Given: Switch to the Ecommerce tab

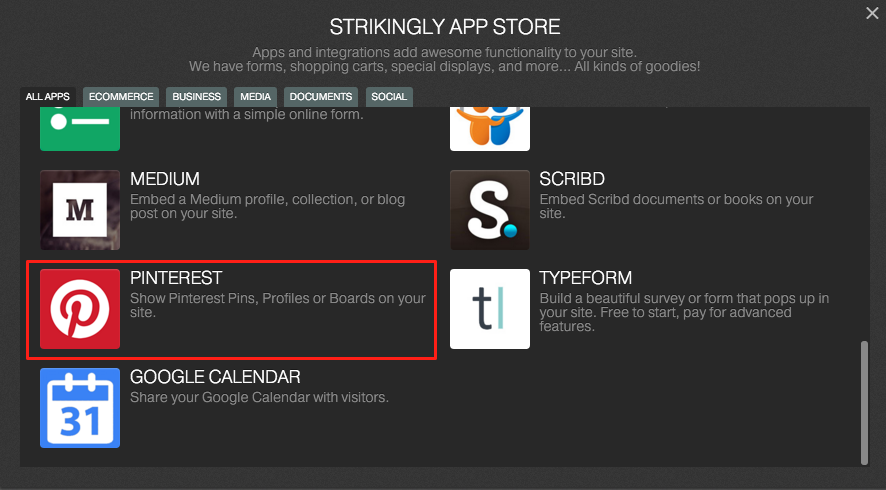Looking at the screenshot, I should pos(121,97).
